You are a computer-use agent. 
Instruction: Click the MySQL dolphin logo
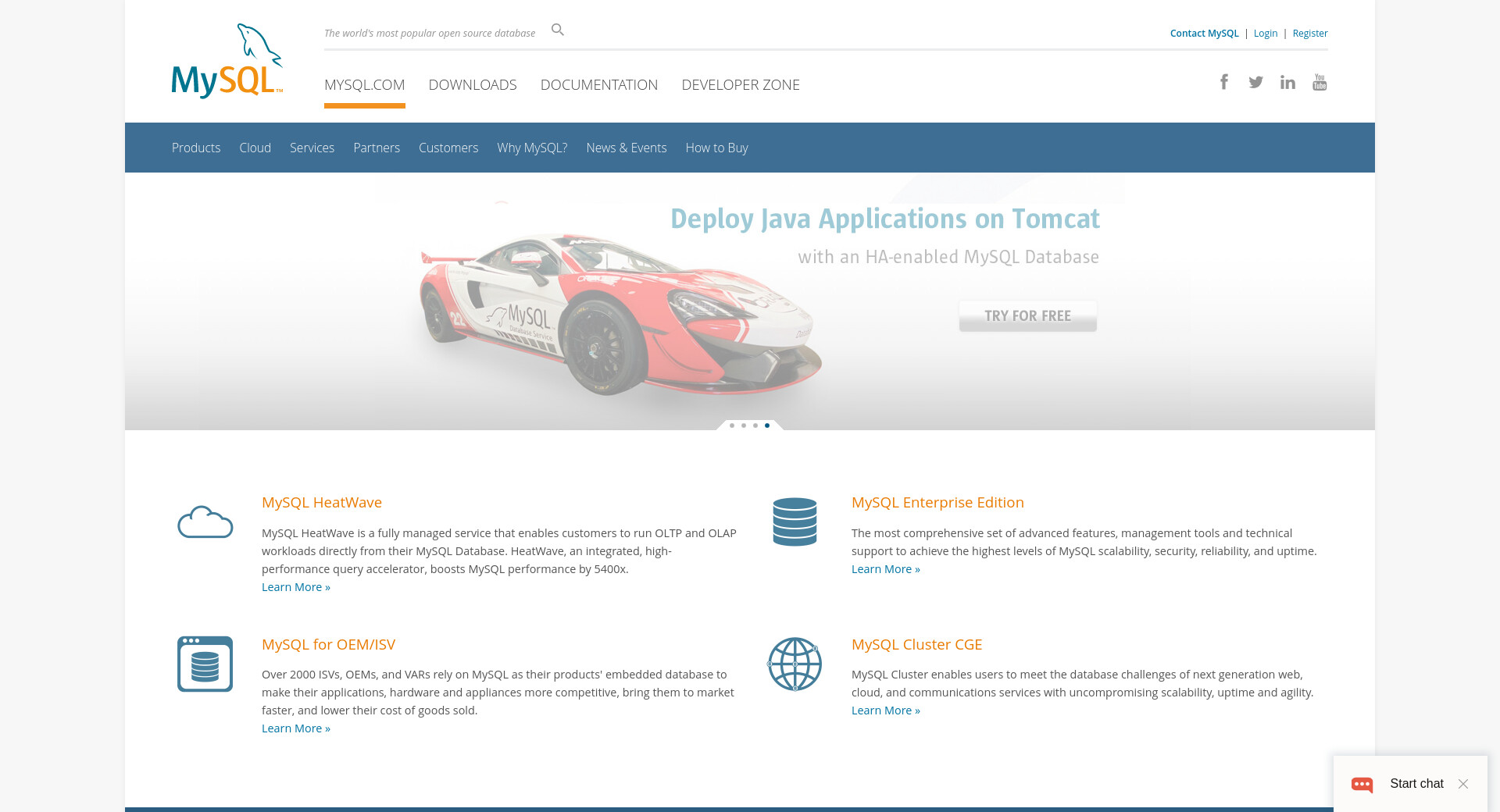[x=227, y=61]
